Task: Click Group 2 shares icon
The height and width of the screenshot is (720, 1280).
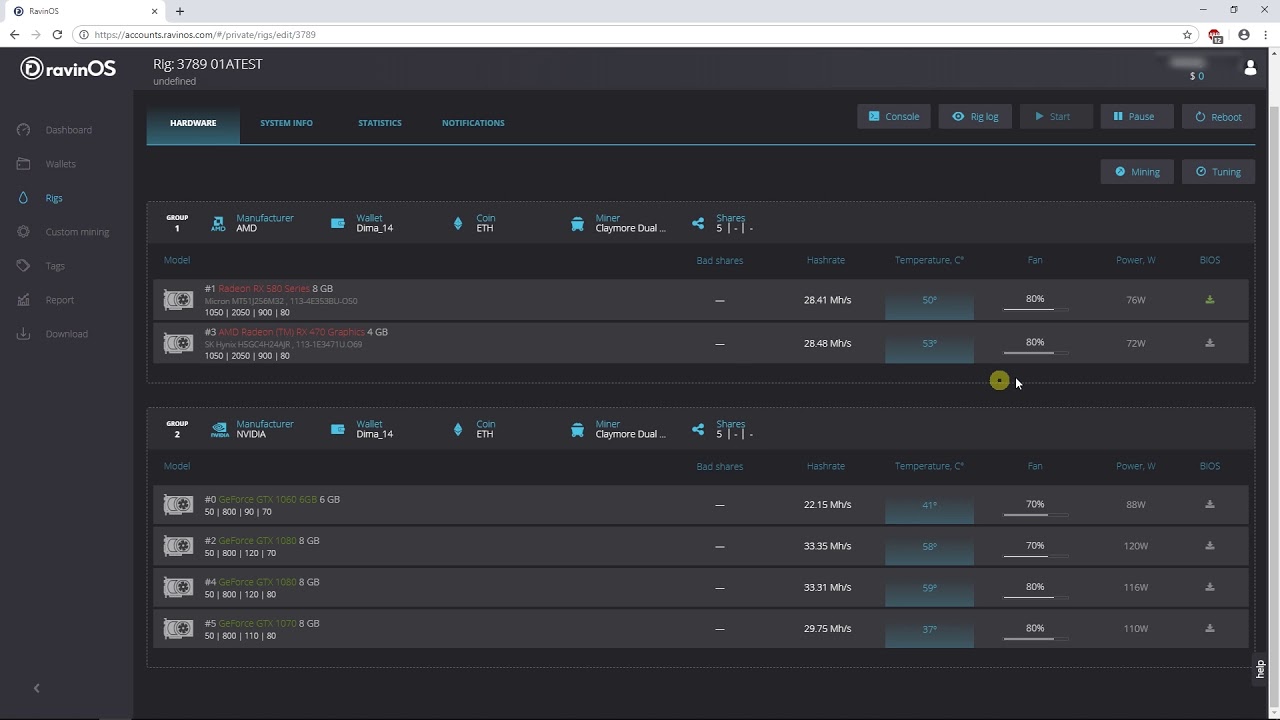Action: 698,429
